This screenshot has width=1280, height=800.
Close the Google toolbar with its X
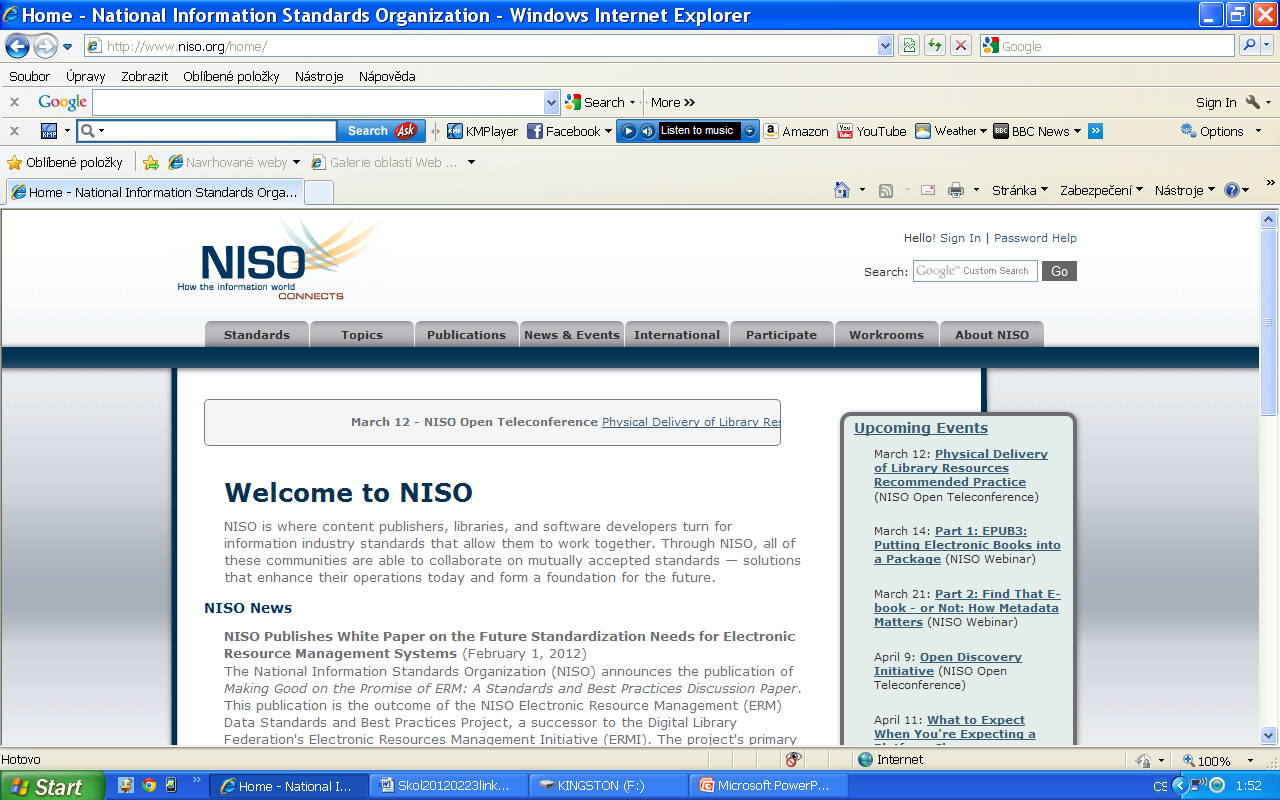(14, 102)
